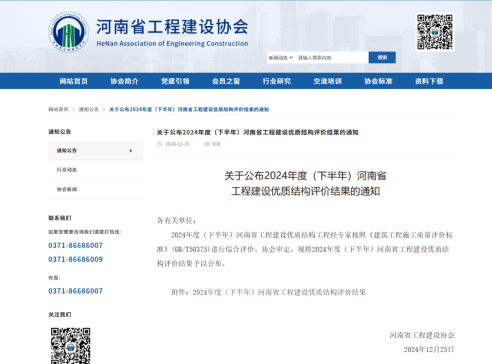Screen dimensions: 492x364
Task: Open the 协会简介 navigation menu
Action: click(x=124, y=81)
